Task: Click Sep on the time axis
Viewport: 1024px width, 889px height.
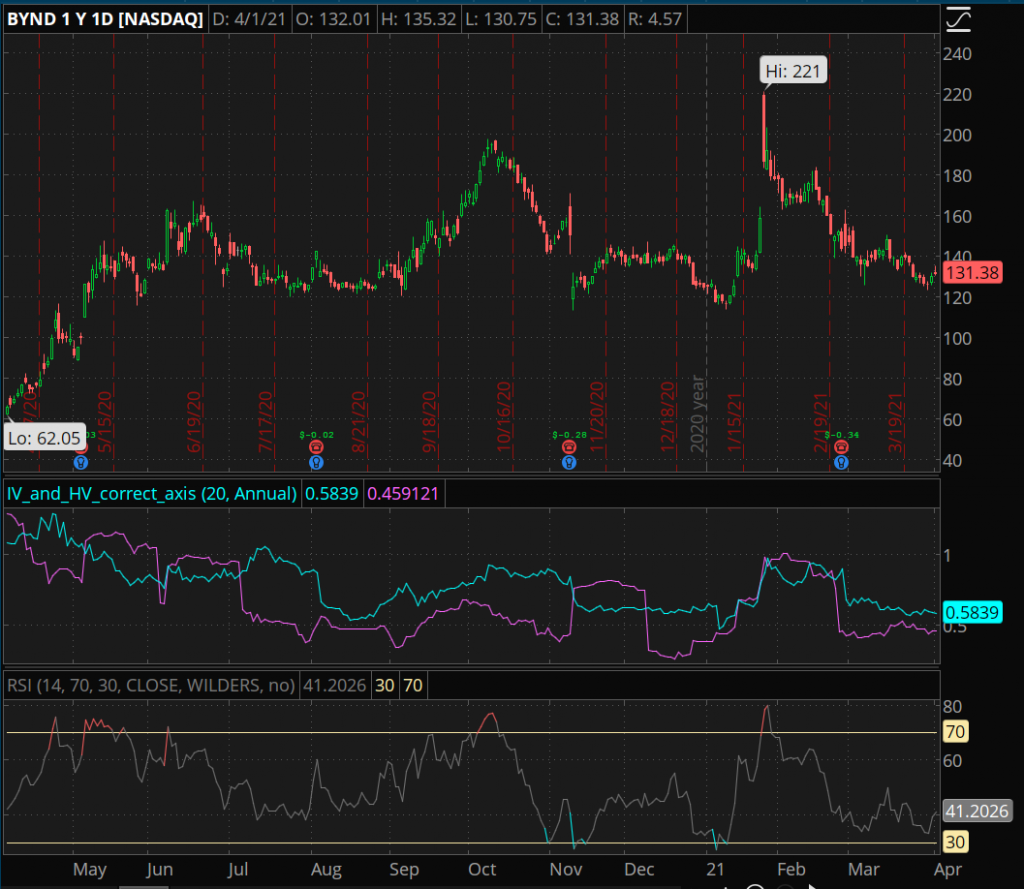Action: [x=404, y=869]
